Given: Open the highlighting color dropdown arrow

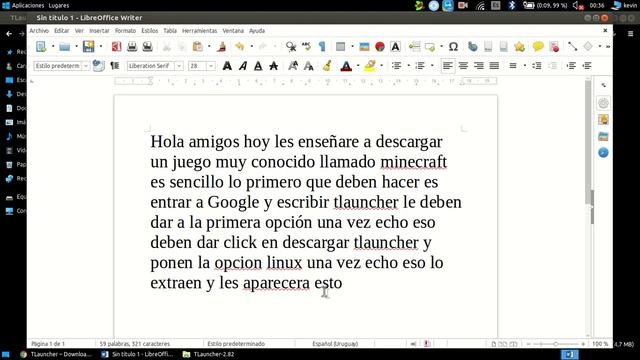Looking at the screenshot, I should 382,66.
